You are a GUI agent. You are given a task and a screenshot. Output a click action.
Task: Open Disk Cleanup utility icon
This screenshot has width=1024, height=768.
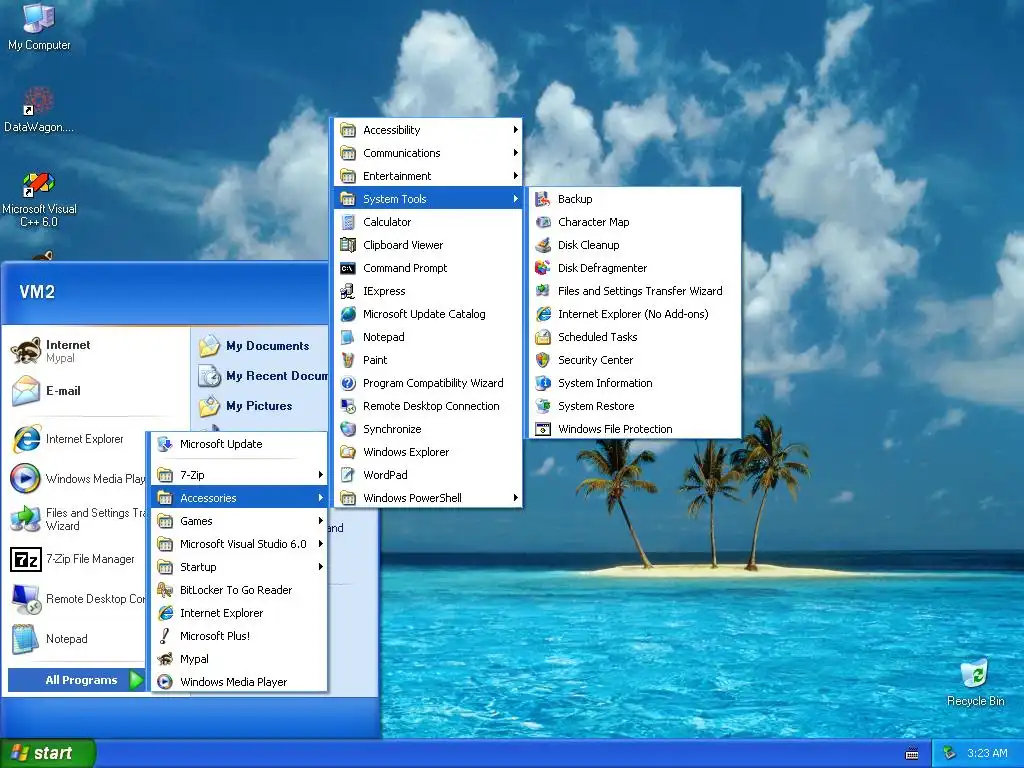tap(543, 245)
